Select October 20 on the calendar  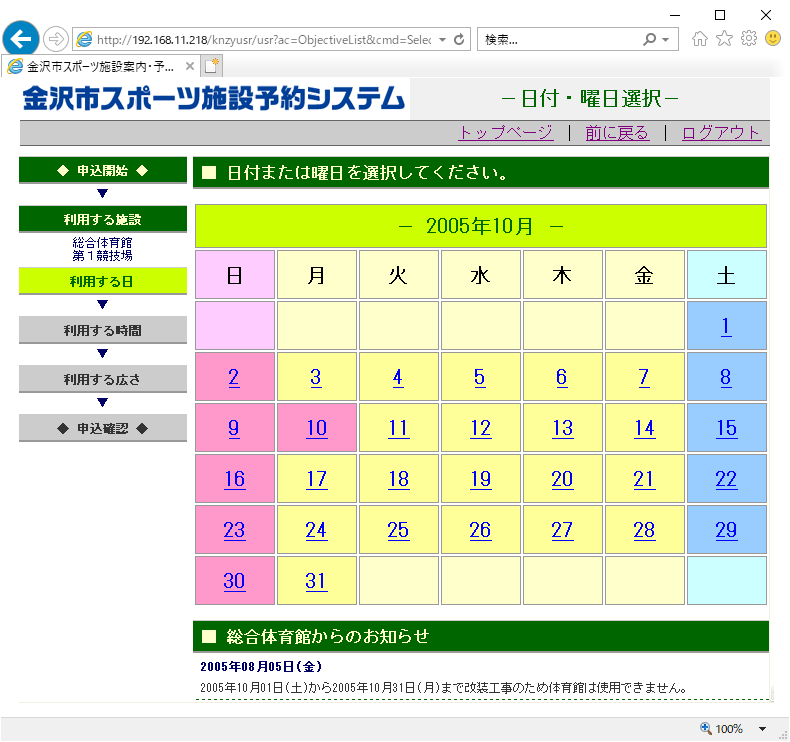coord(562,479)
